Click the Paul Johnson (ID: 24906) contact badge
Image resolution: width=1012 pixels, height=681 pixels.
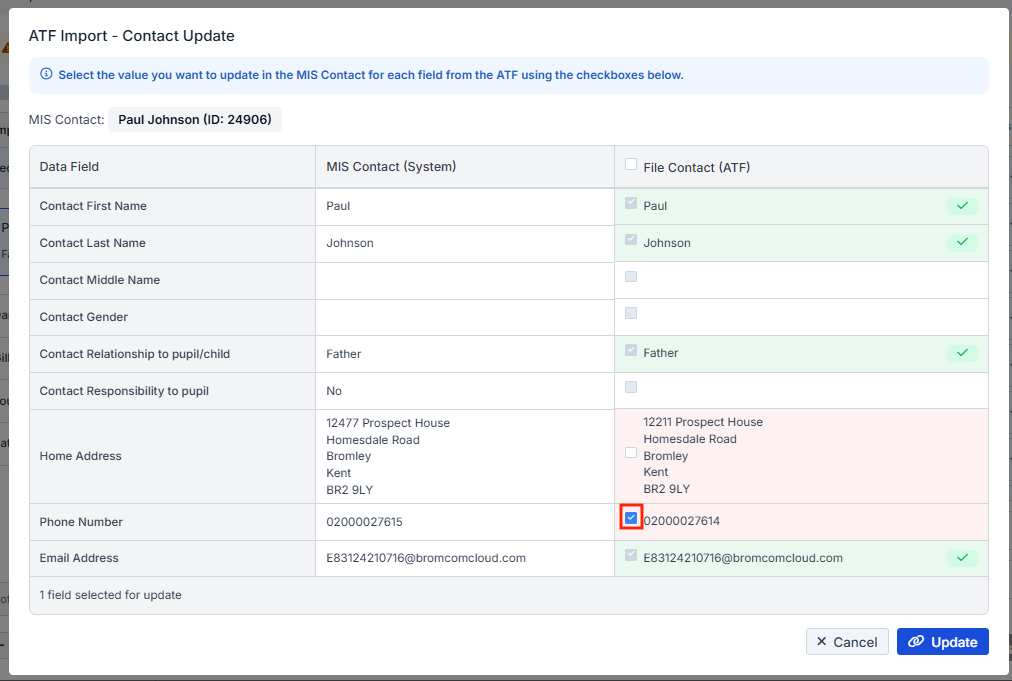click(195, 119)
